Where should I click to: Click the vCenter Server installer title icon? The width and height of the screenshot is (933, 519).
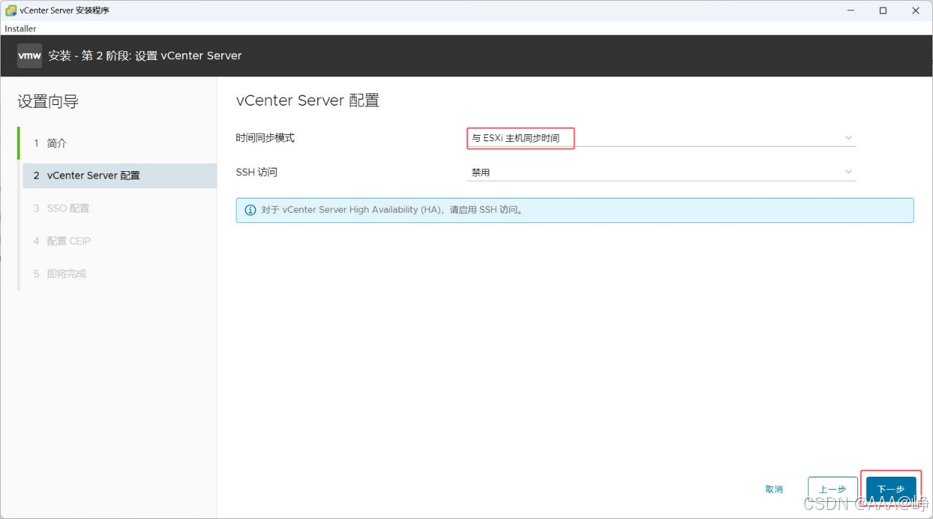tap(10, 10)
